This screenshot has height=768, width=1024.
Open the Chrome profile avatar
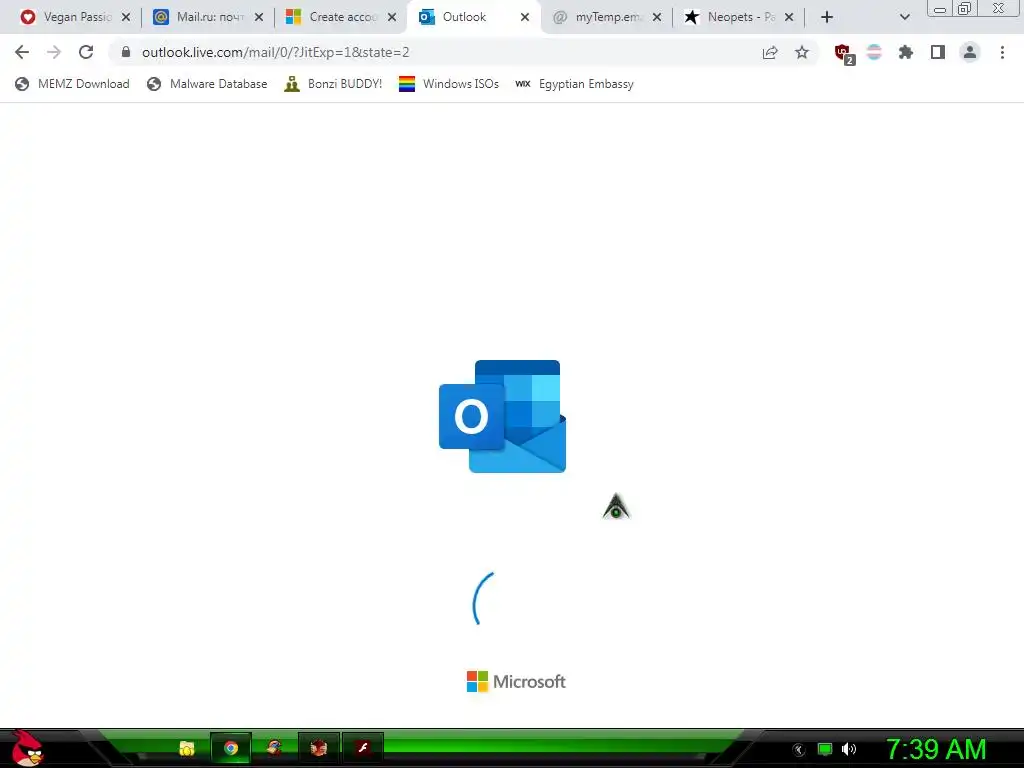(970, 52)
